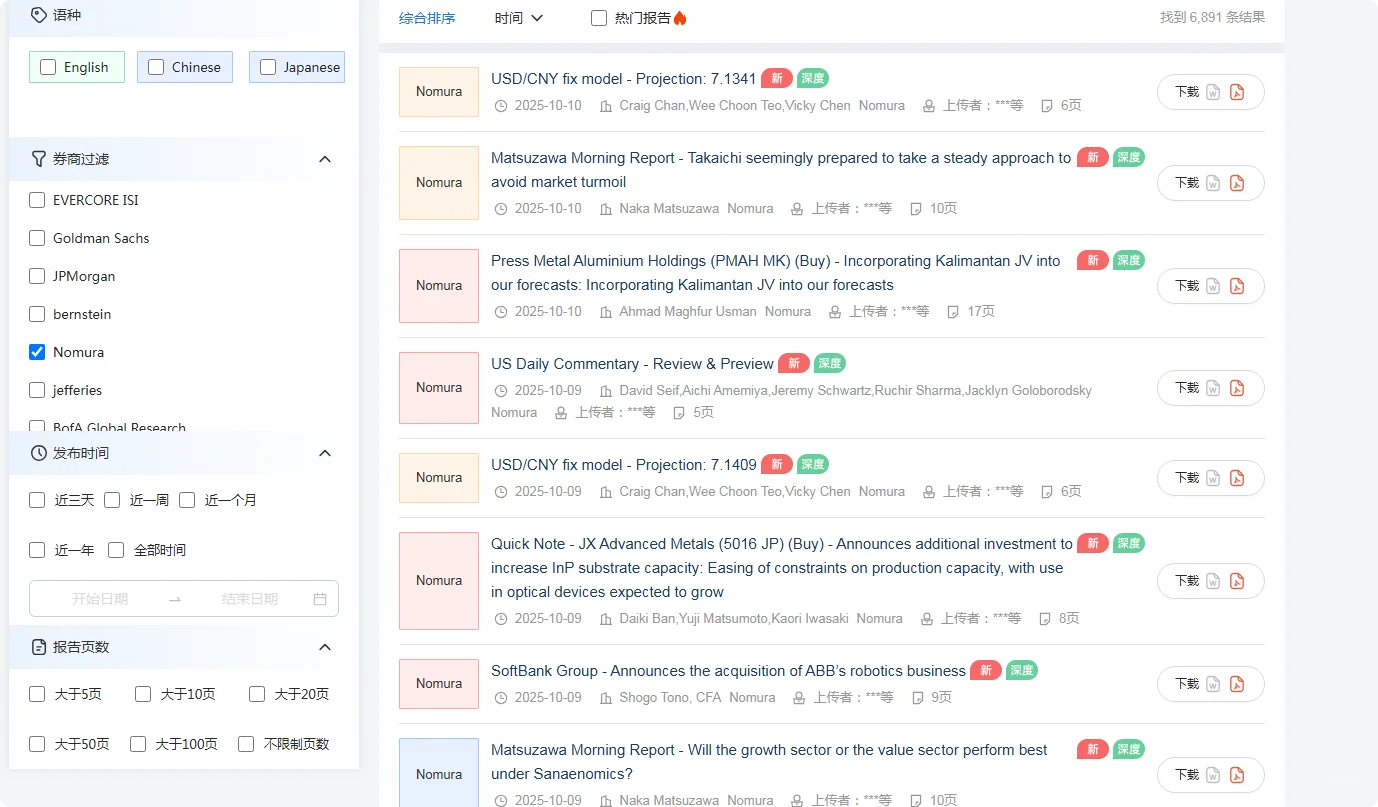This screenshot has height=807, width=1378.
Task: Tick the English language checkbox
Action: (48, 67)
